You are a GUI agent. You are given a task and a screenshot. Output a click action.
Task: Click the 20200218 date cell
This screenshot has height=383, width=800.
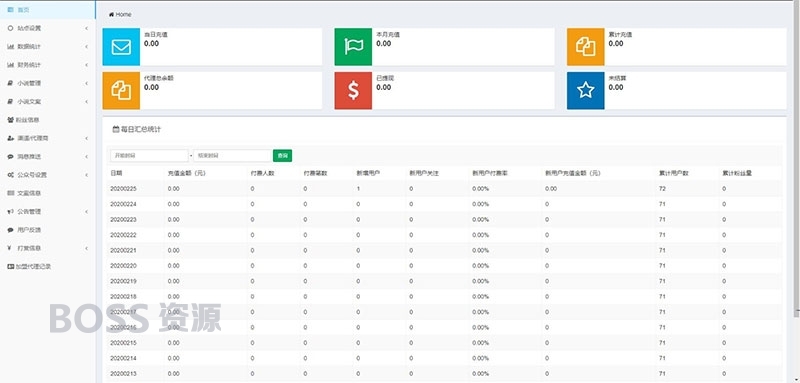pyautogui.click(x=123, y=296)
